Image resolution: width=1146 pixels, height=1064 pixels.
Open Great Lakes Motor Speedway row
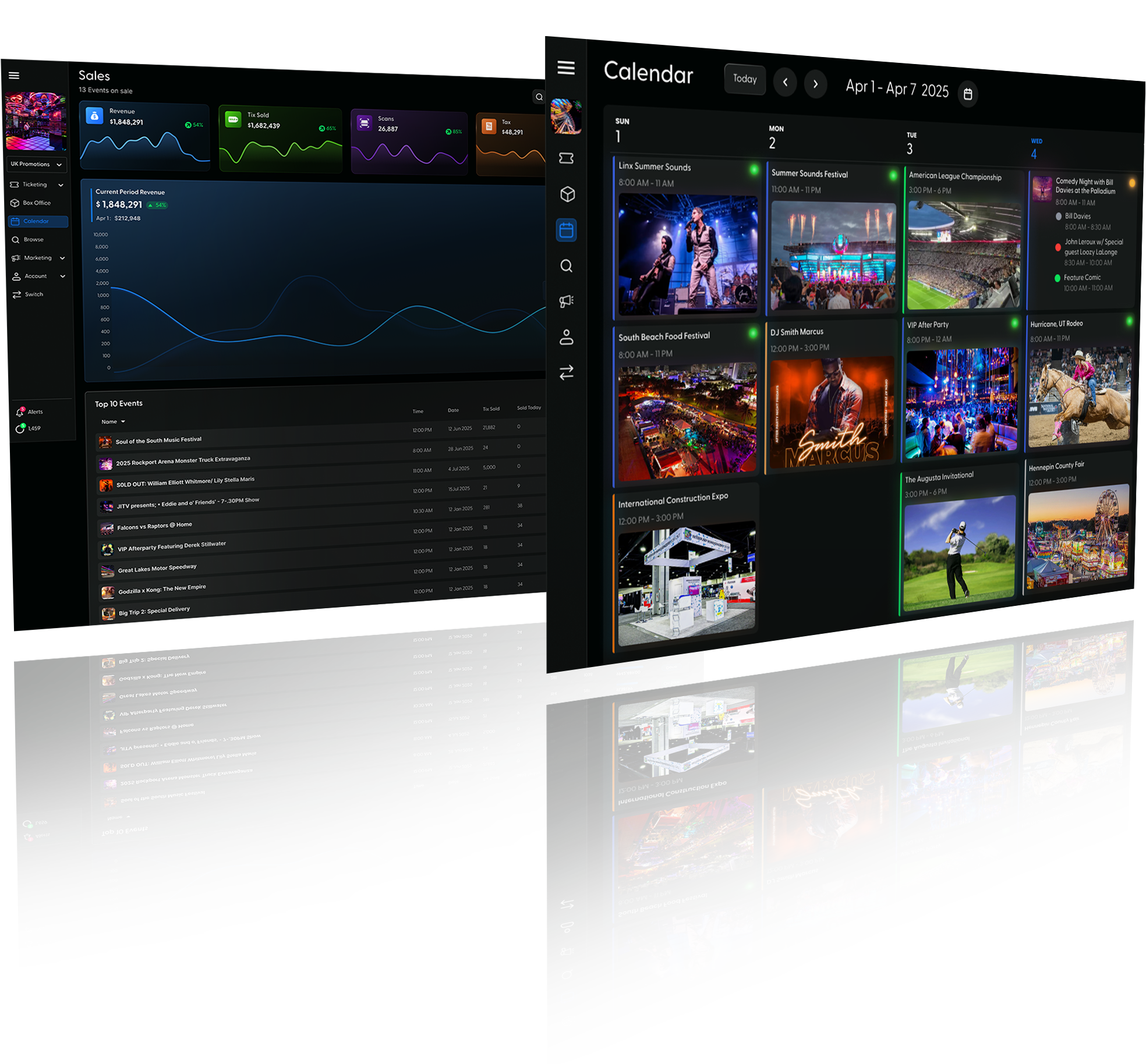321,559
